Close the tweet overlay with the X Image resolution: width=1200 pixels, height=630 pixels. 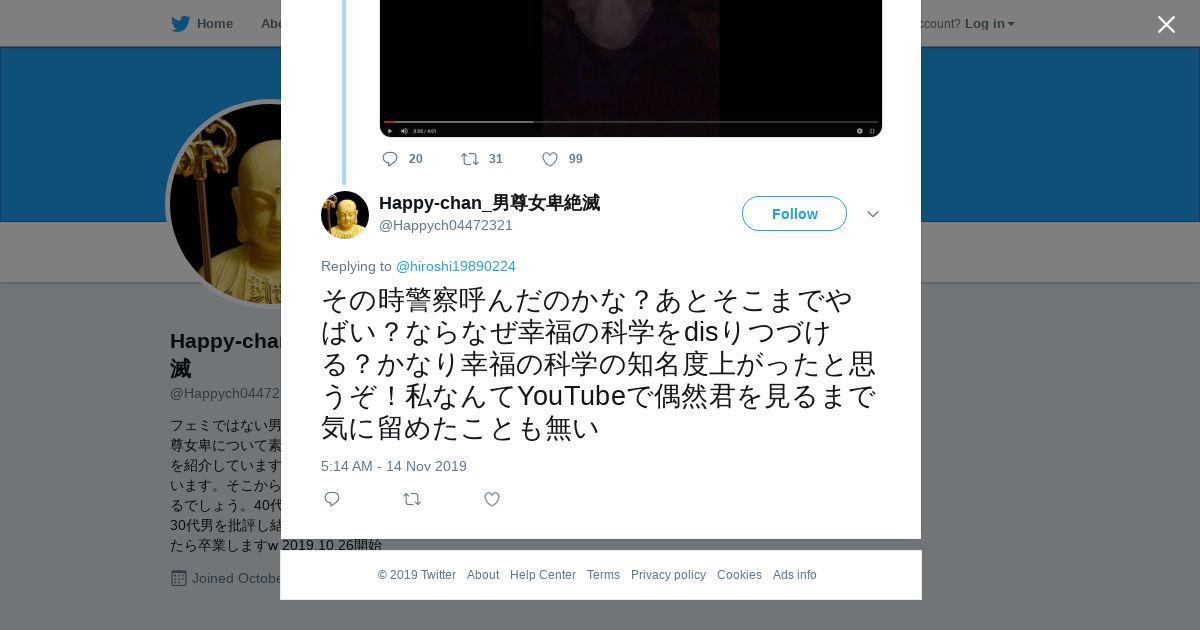(x=1166, y=24)
